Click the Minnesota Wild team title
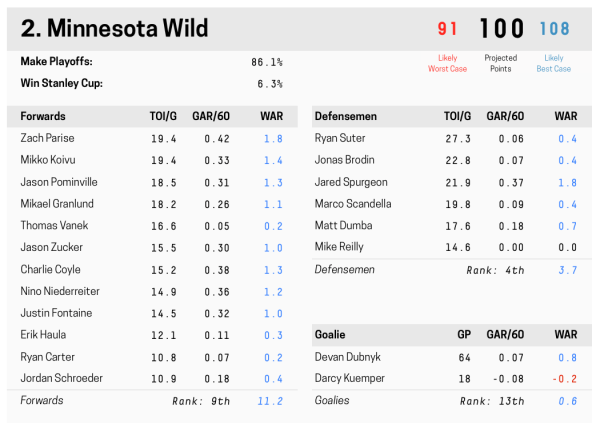Screen dimensions: 600x431 click(115, 28)
